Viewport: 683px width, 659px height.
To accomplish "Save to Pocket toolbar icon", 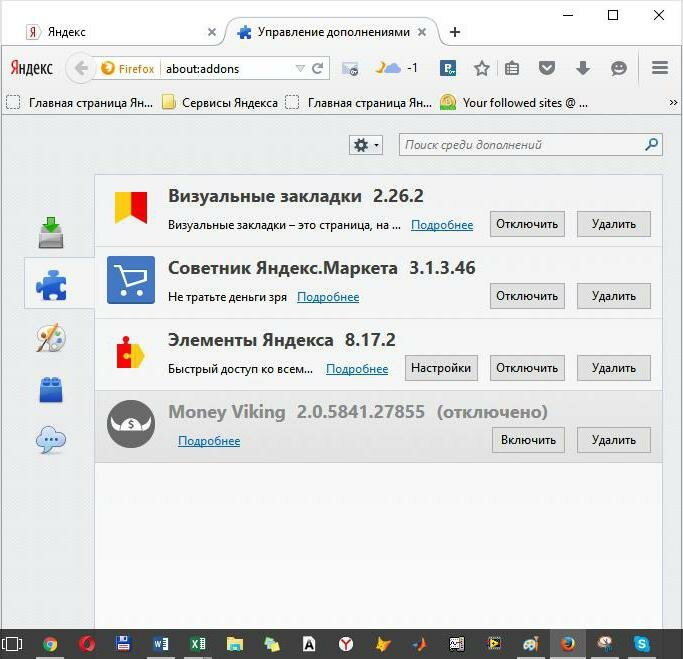I will [x=547, y=68].
